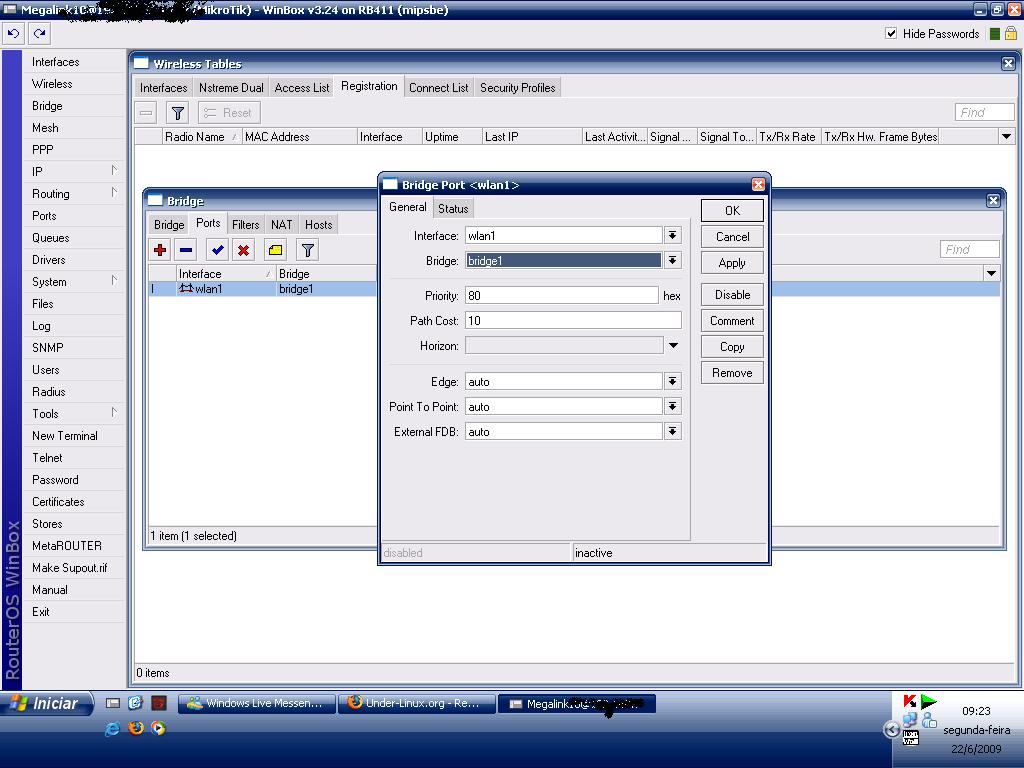Expand the External FDB dropdown
1024x768 pixels.
point(673,432)
